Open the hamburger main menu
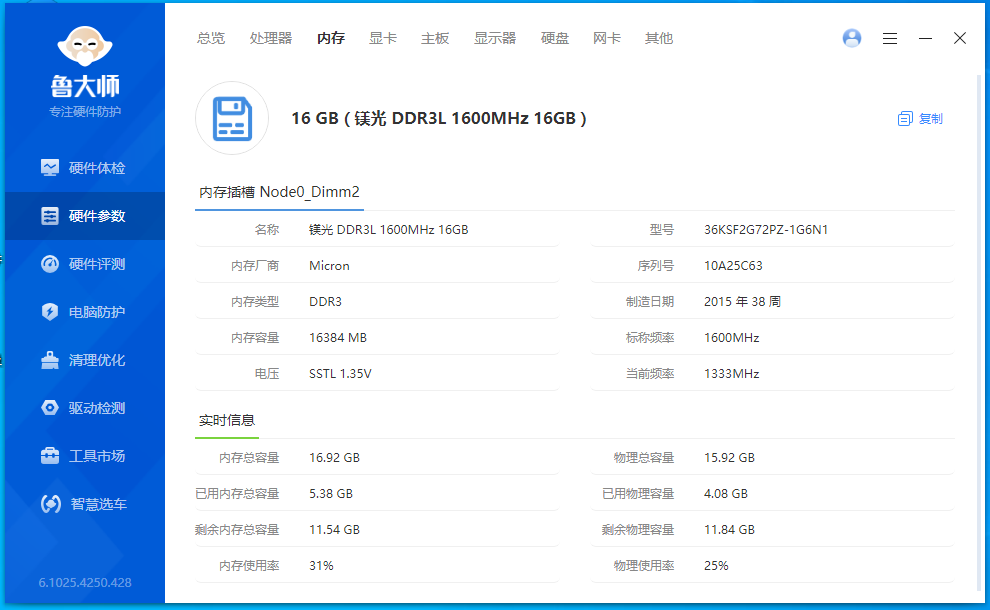Viewport: 990px width, 610px height. tap(890, 38)
